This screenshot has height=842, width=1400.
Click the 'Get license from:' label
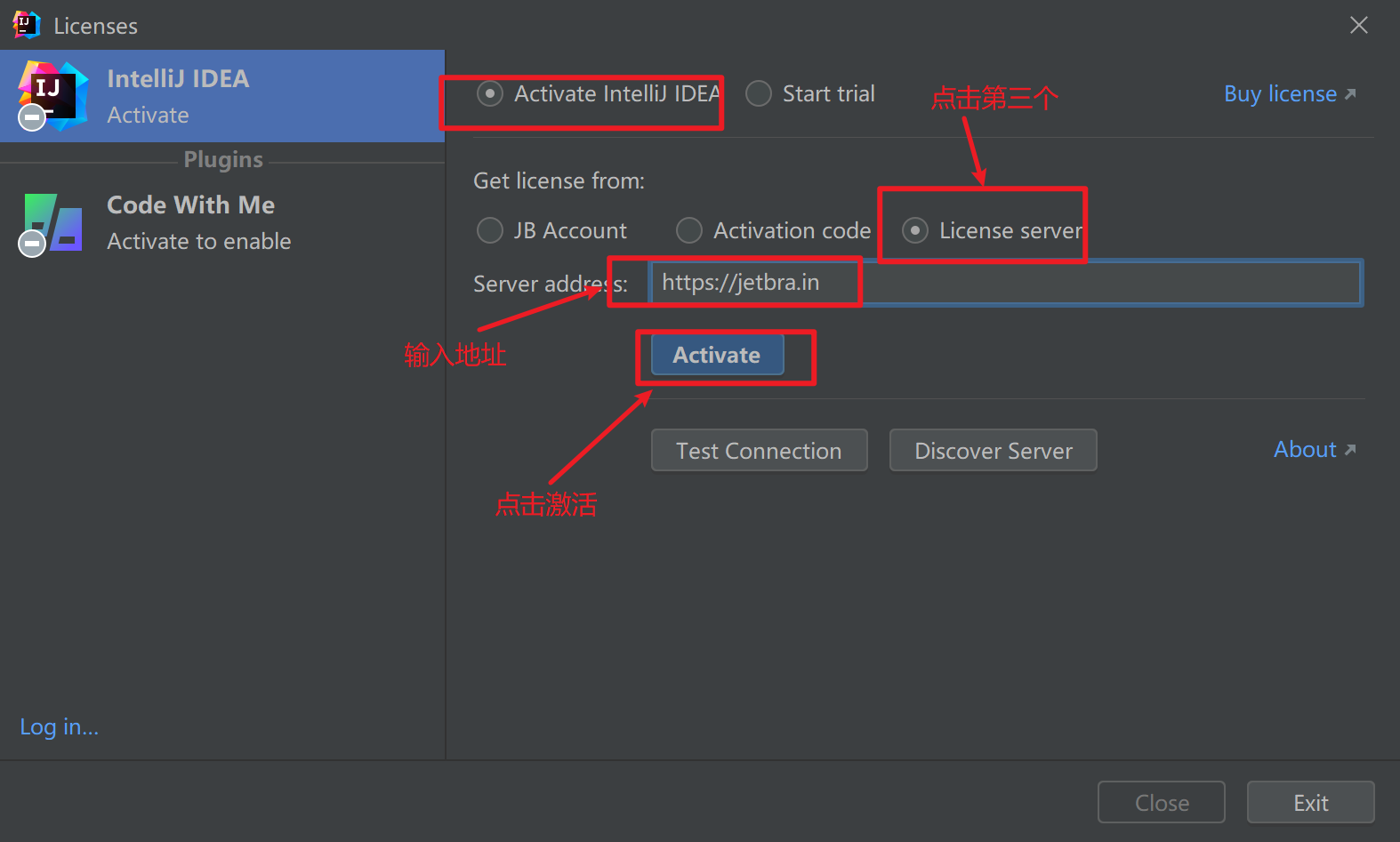(559, 180)
